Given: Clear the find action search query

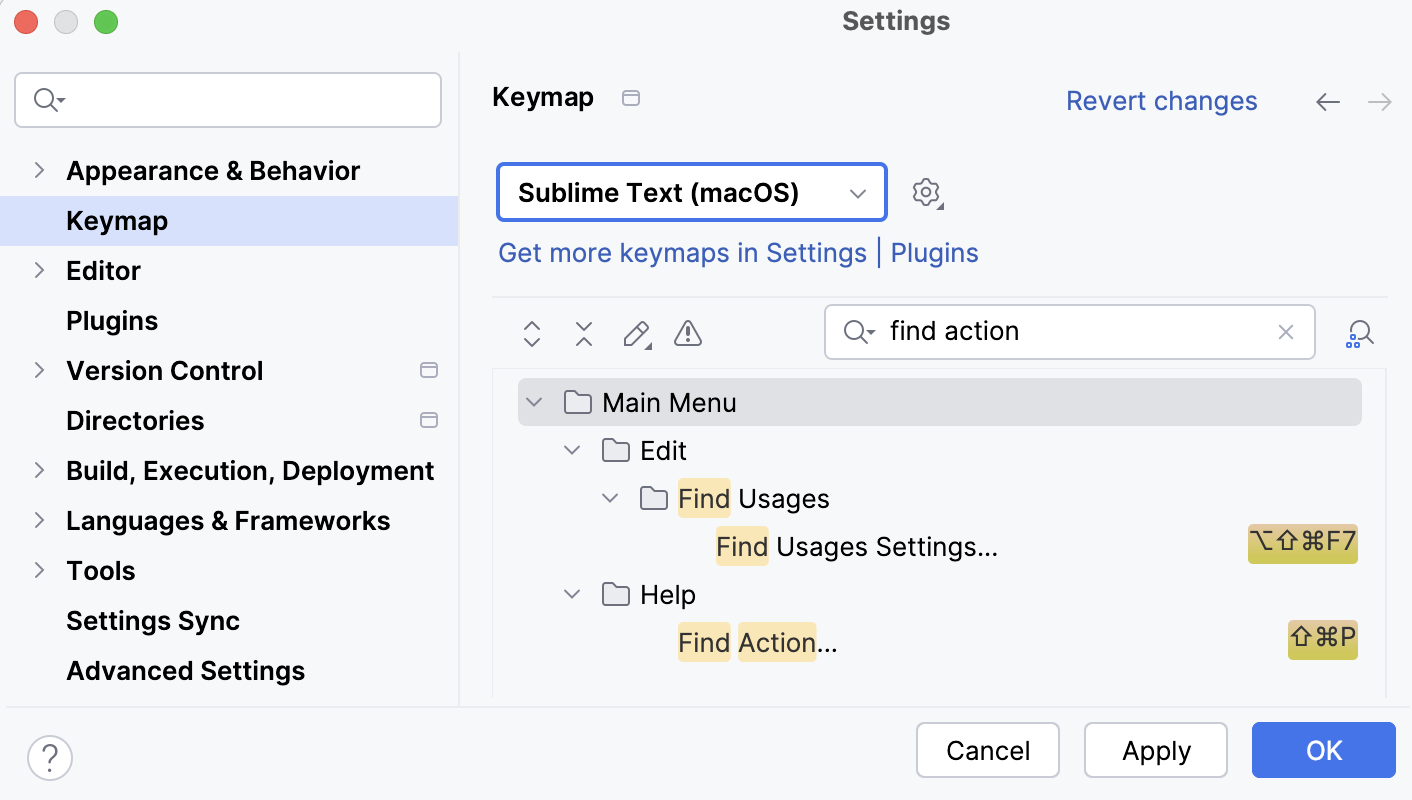Looking at the screenshot, I should tap(1286, 332).
